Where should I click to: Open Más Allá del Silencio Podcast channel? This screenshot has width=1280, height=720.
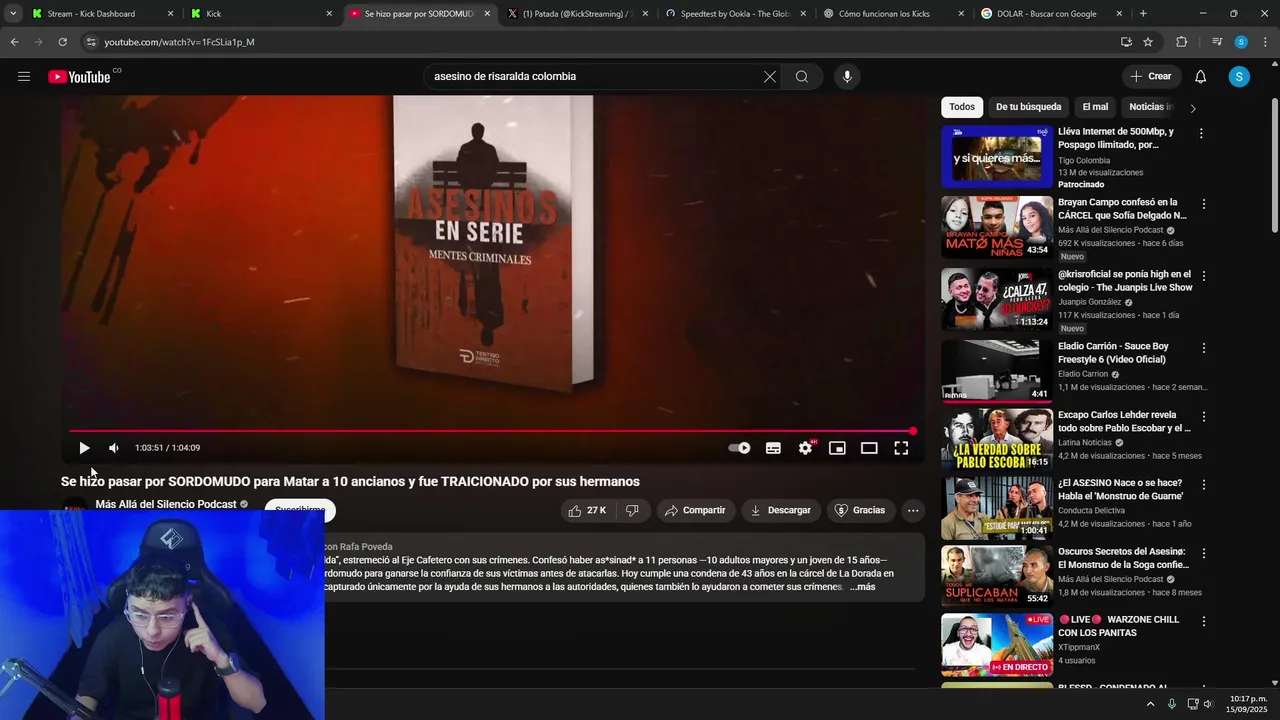(x=166, y=504)
